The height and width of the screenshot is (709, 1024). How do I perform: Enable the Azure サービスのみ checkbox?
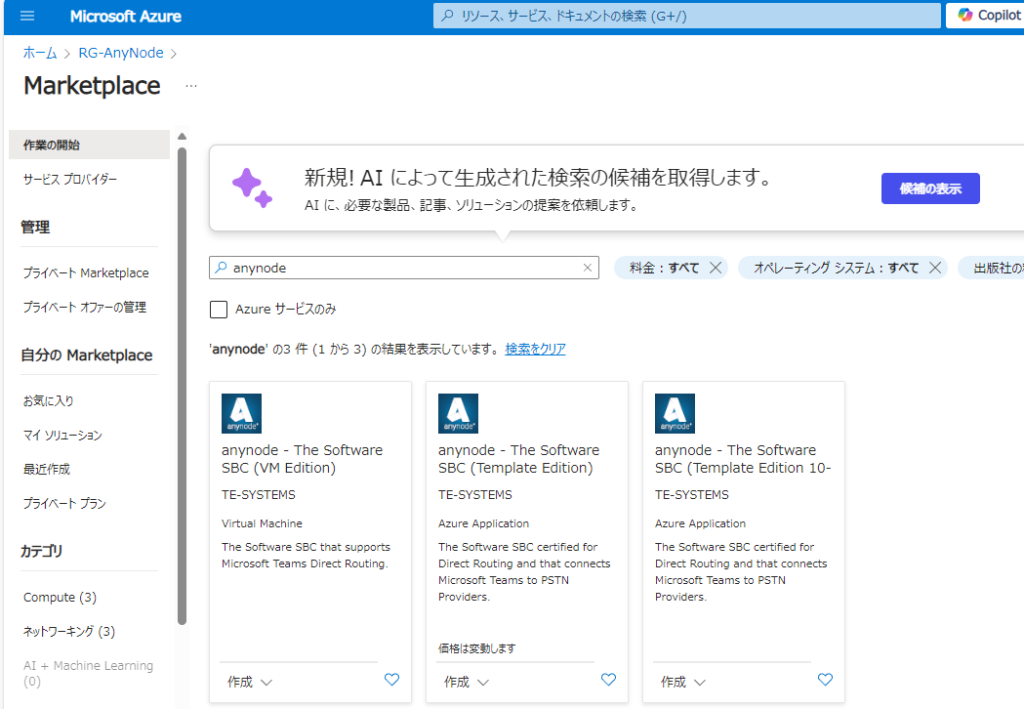(x=218, y=309)
